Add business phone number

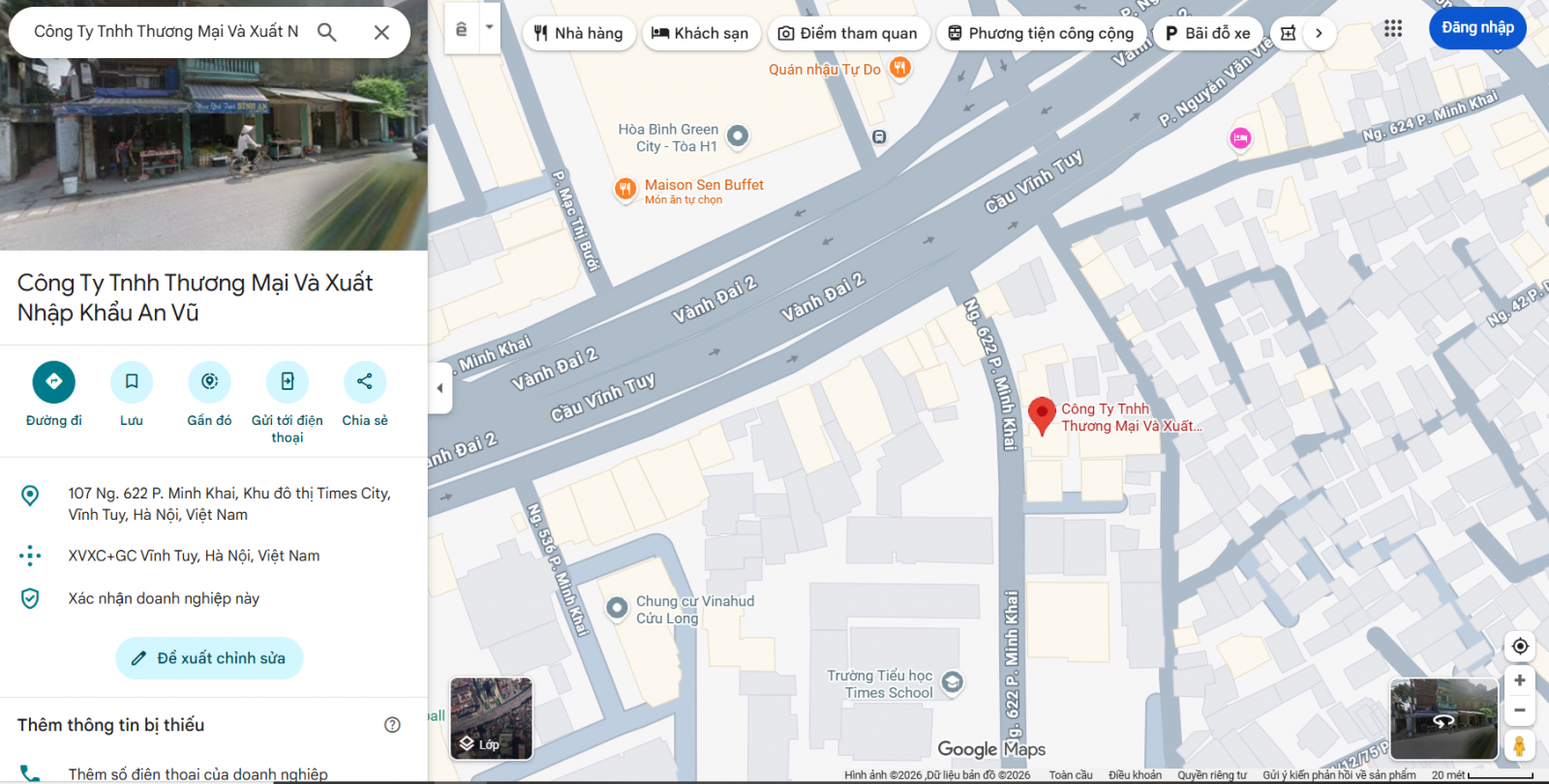pyautogui.click(x=197, y=773)
